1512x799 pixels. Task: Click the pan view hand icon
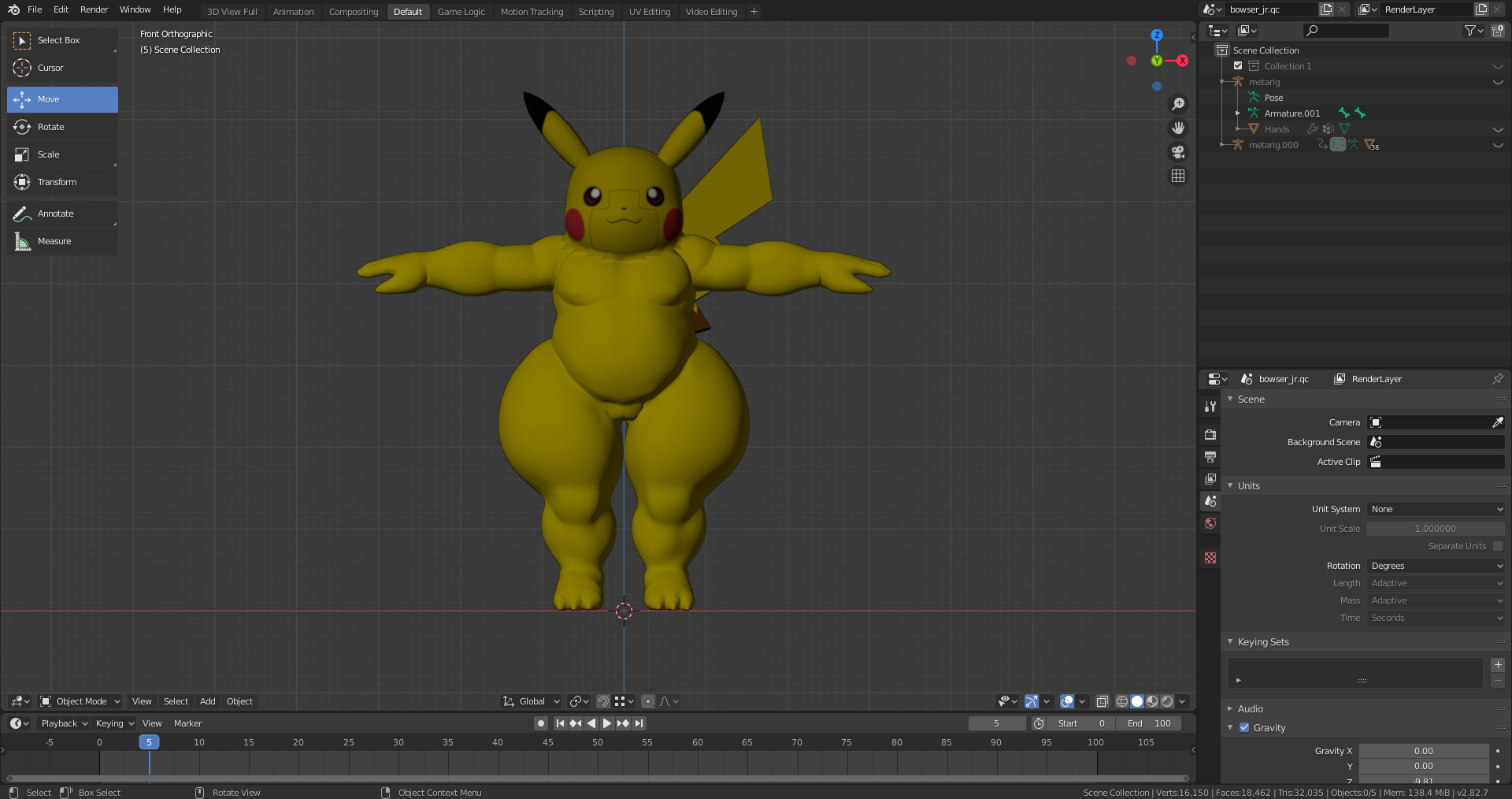pyautogui.click(x=1178, y=128)
